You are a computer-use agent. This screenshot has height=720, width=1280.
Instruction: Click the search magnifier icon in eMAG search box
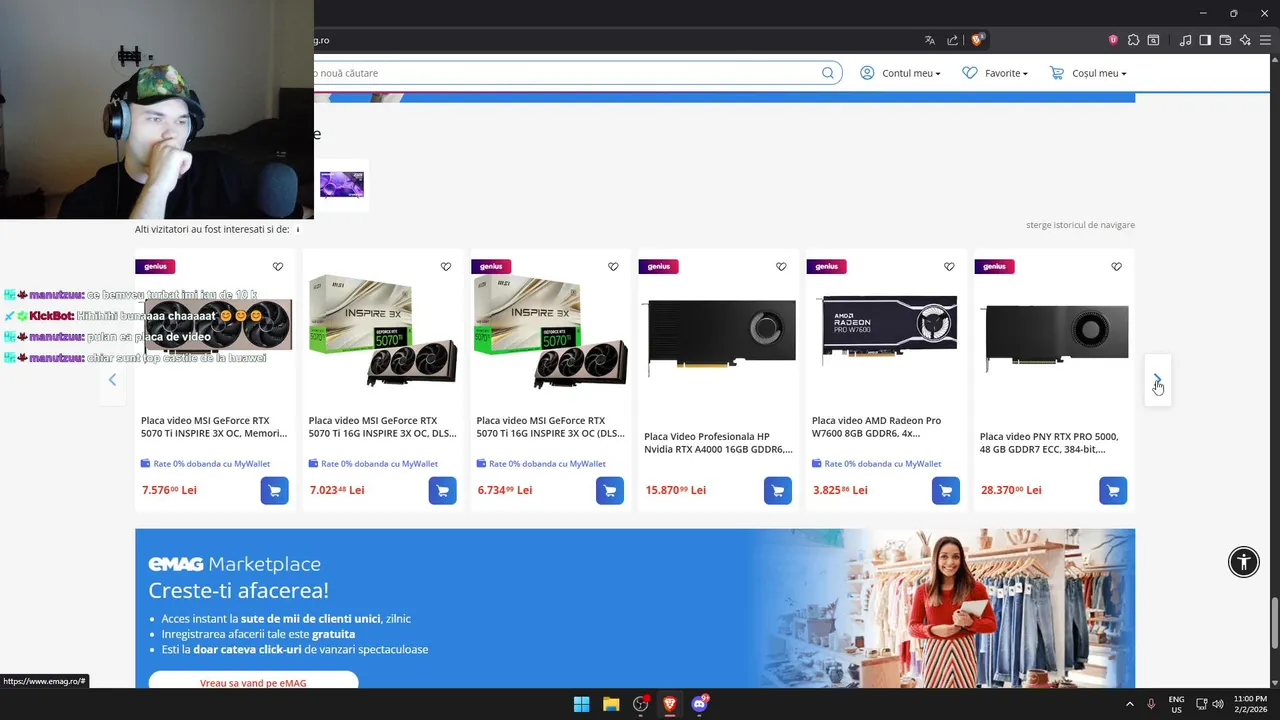pos(828,73)
